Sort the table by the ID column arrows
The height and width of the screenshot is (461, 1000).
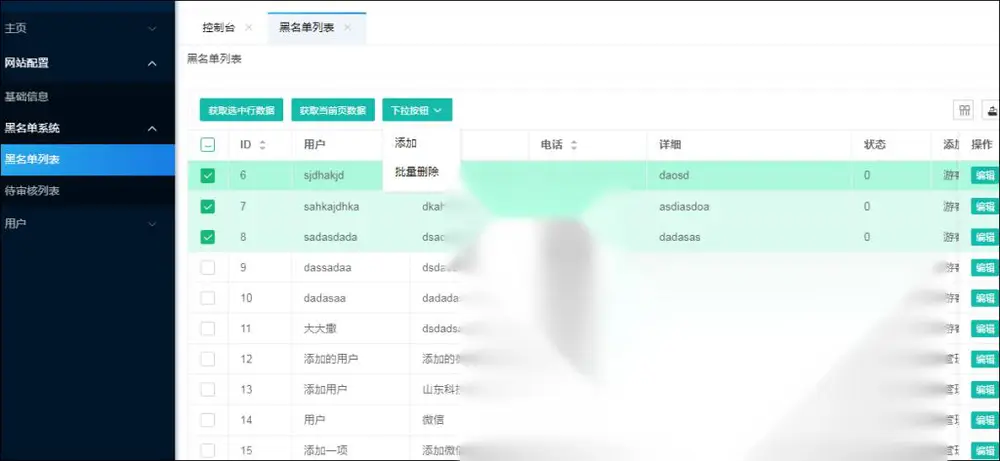(x=262, y=145)
